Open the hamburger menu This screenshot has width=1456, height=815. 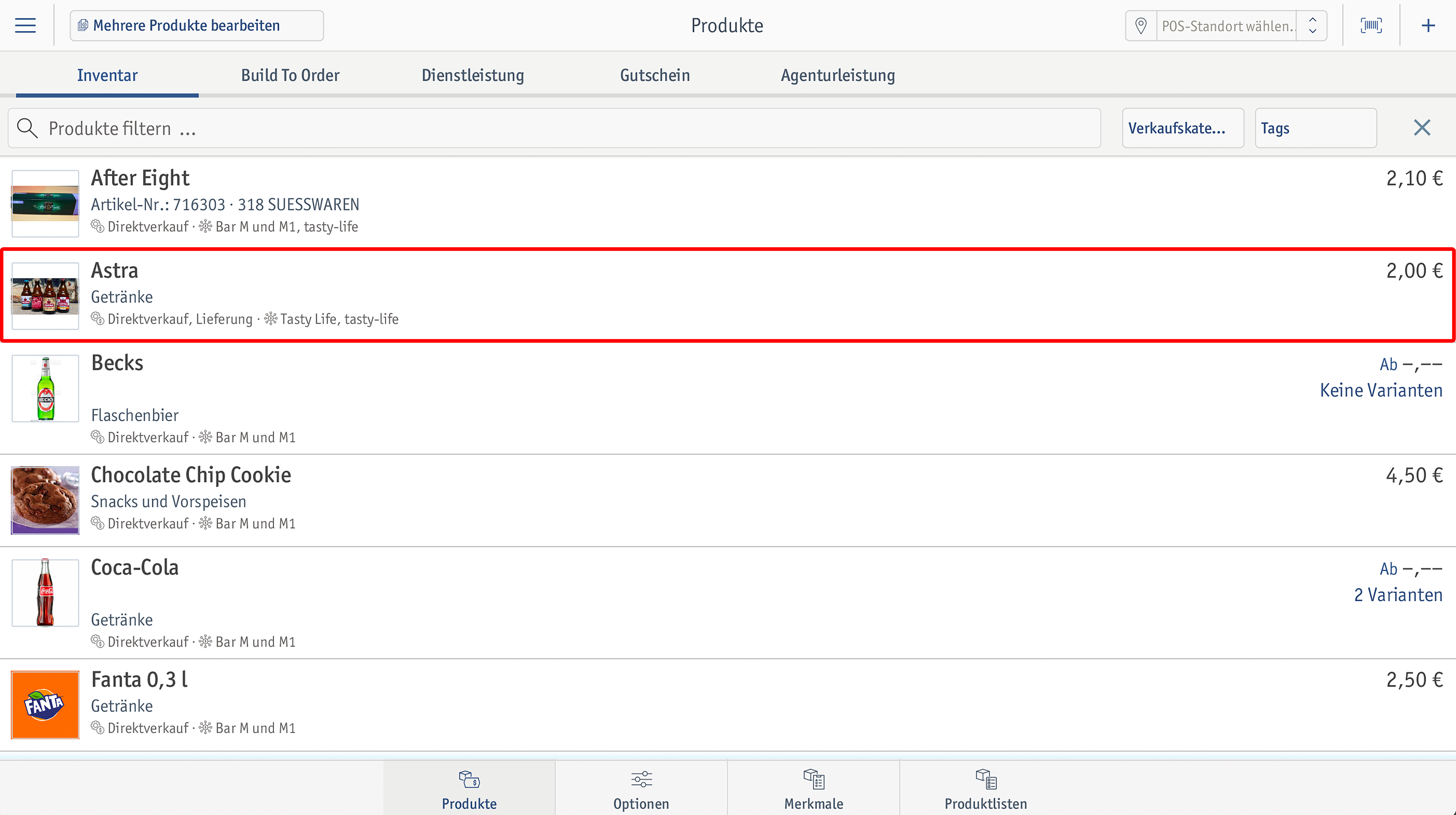(x=25, y=25)
